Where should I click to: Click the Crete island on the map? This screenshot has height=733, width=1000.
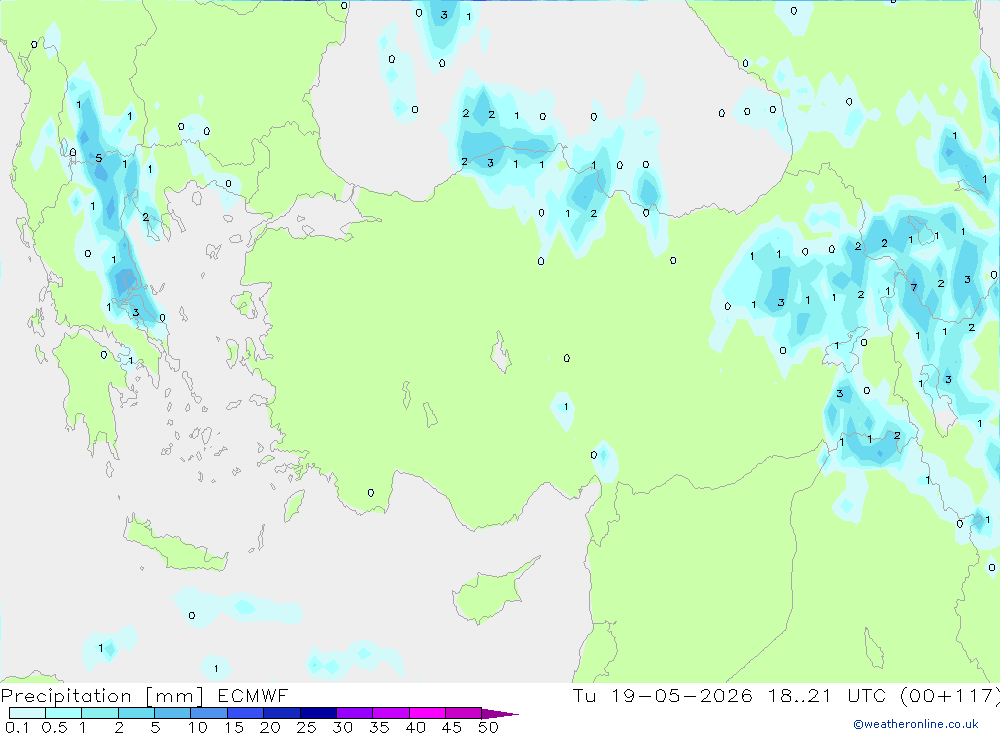[x=175, y=545]
